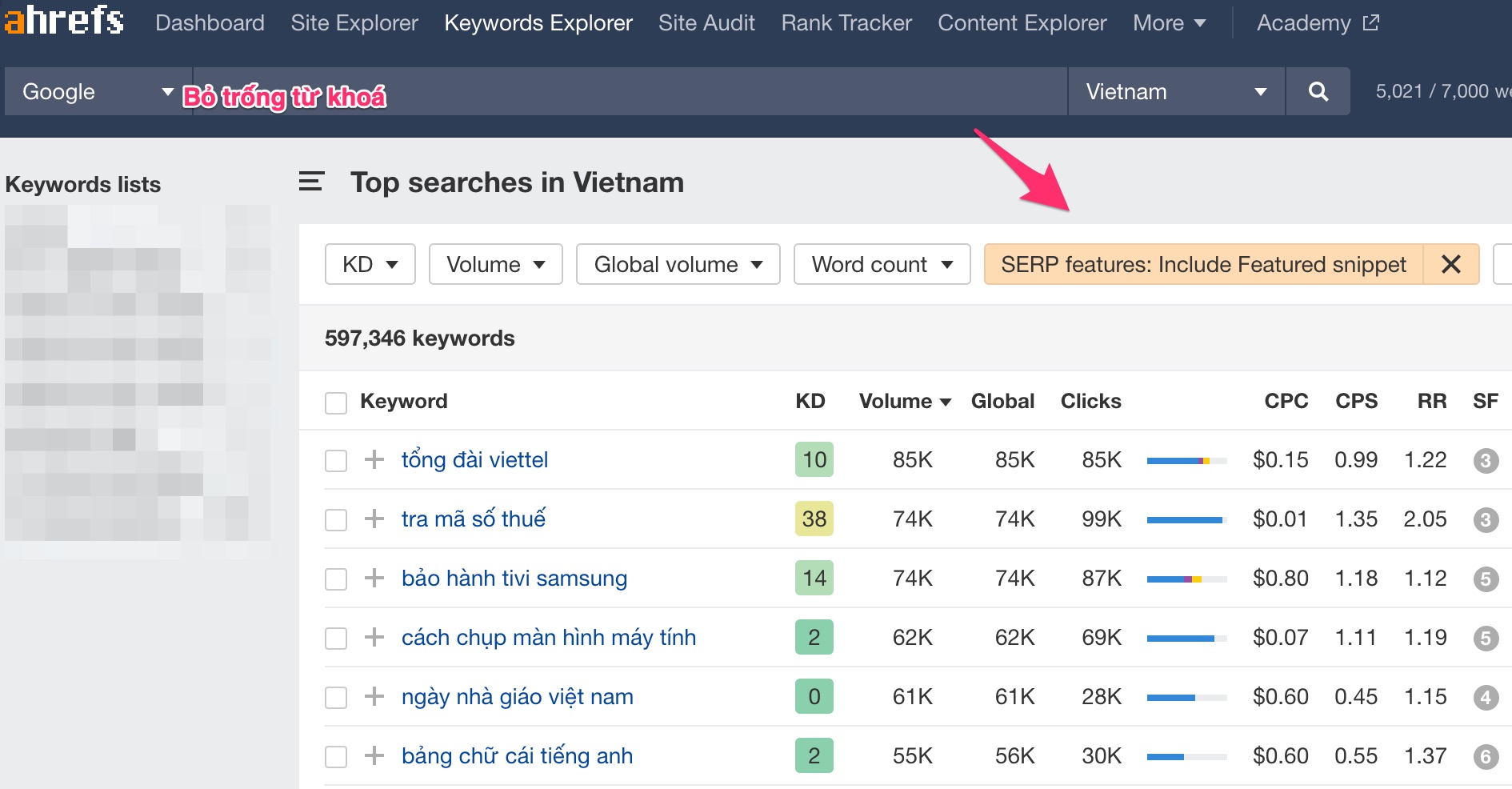Click the keyword search input field

click(630, 91)
